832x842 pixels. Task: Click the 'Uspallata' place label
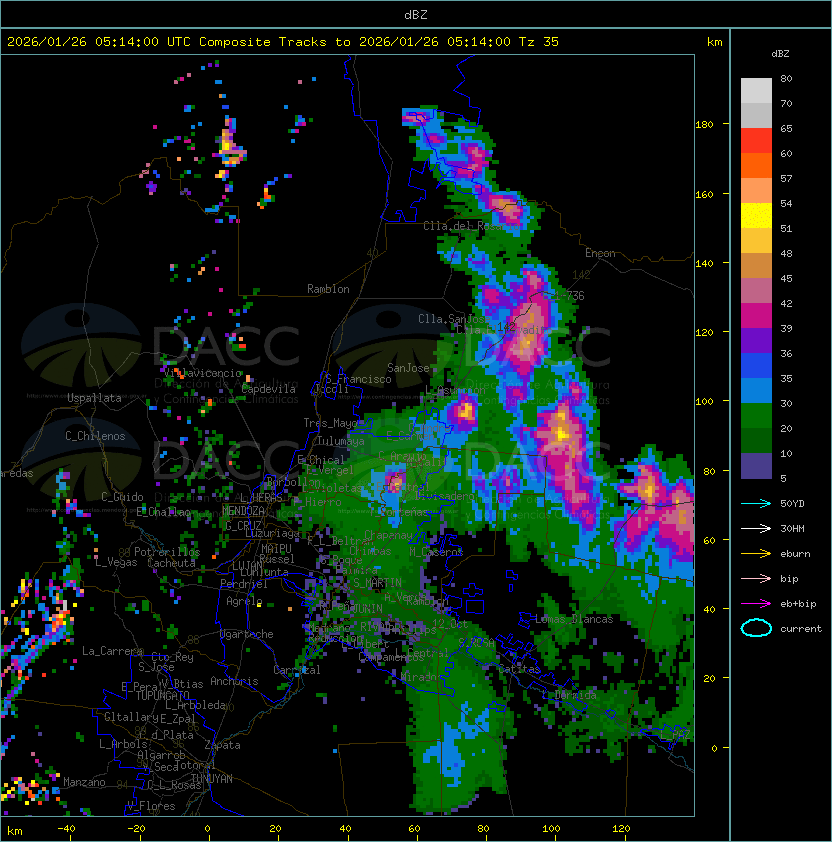pos(94,398)
